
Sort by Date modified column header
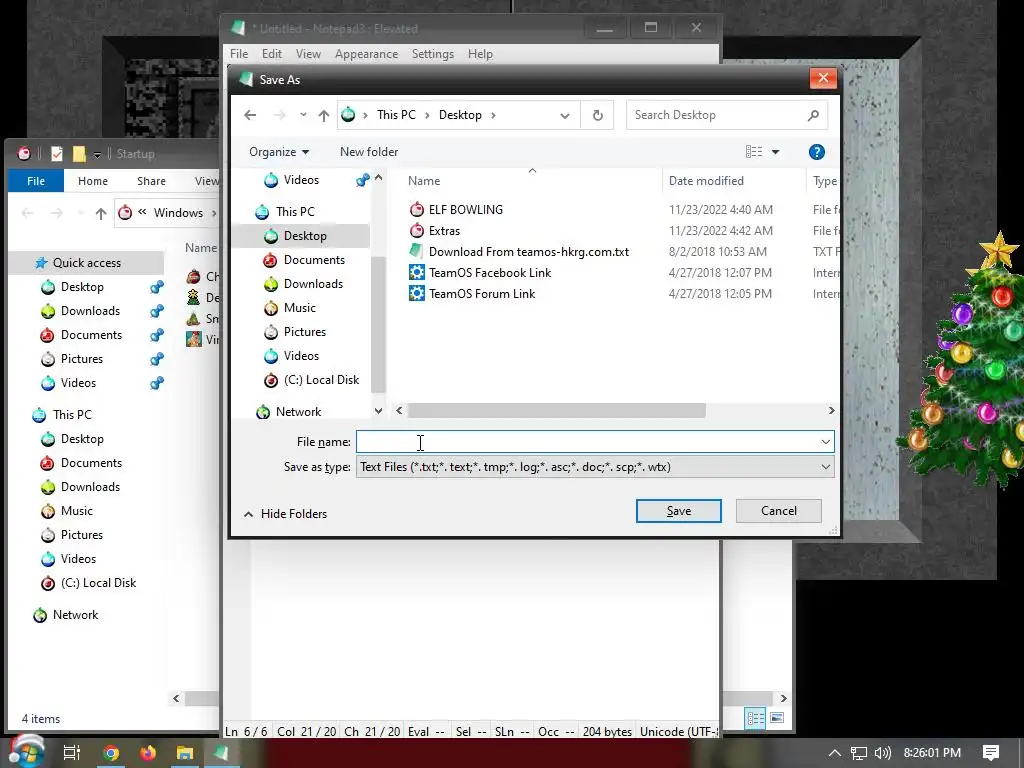tap(706, 181)
